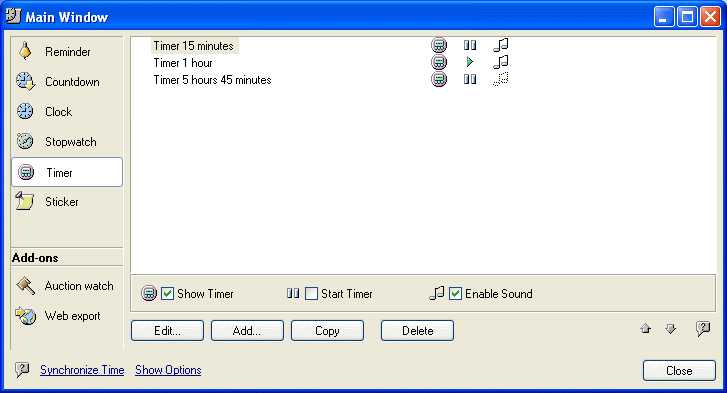This screenshot has width=727, height=393.
Task: Click the Close button
Action: pos(679,370)
